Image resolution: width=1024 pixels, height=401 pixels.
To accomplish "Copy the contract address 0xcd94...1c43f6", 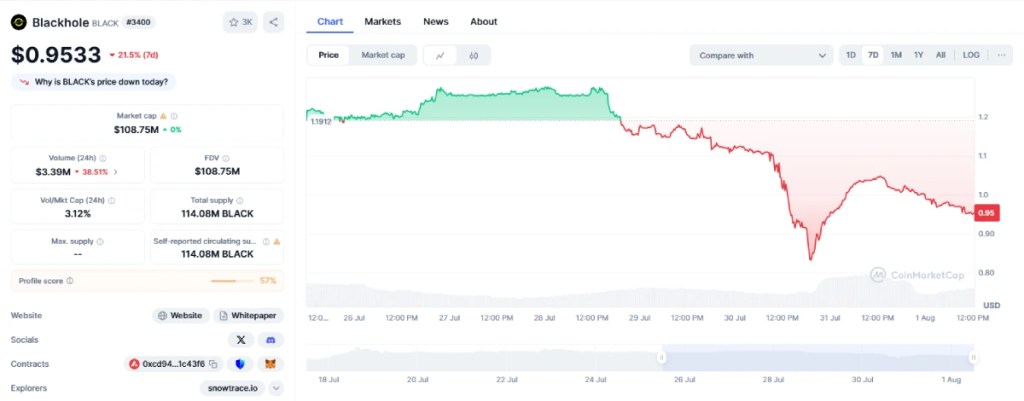I will (213, 364).
